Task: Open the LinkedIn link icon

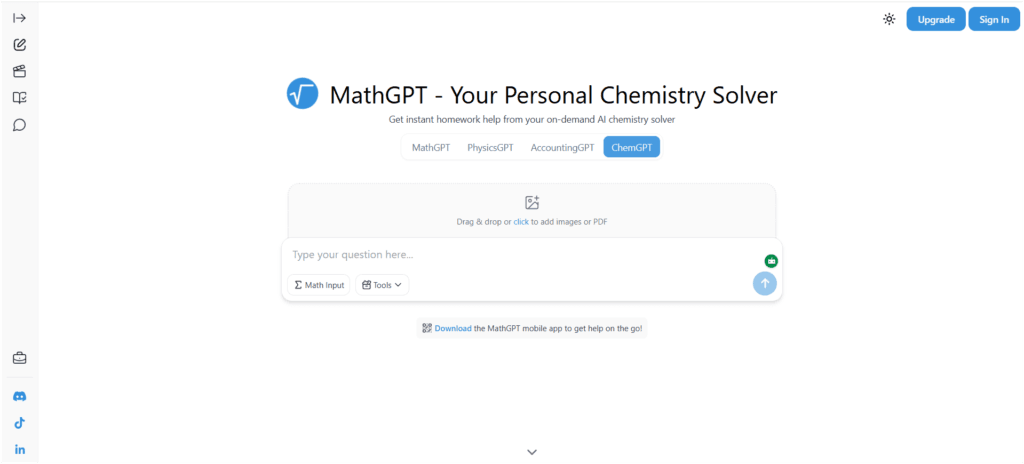Action: (19, 449)
